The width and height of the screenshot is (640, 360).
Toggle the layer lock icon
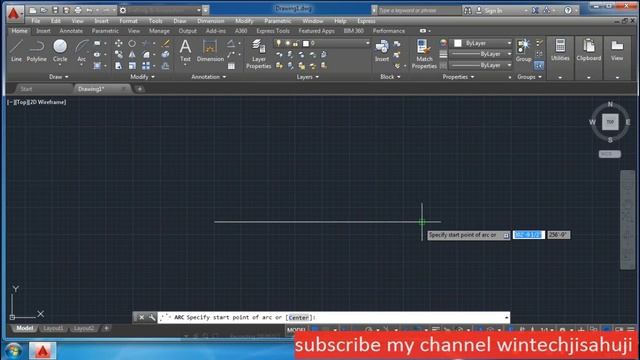click(x=296, y=43)
